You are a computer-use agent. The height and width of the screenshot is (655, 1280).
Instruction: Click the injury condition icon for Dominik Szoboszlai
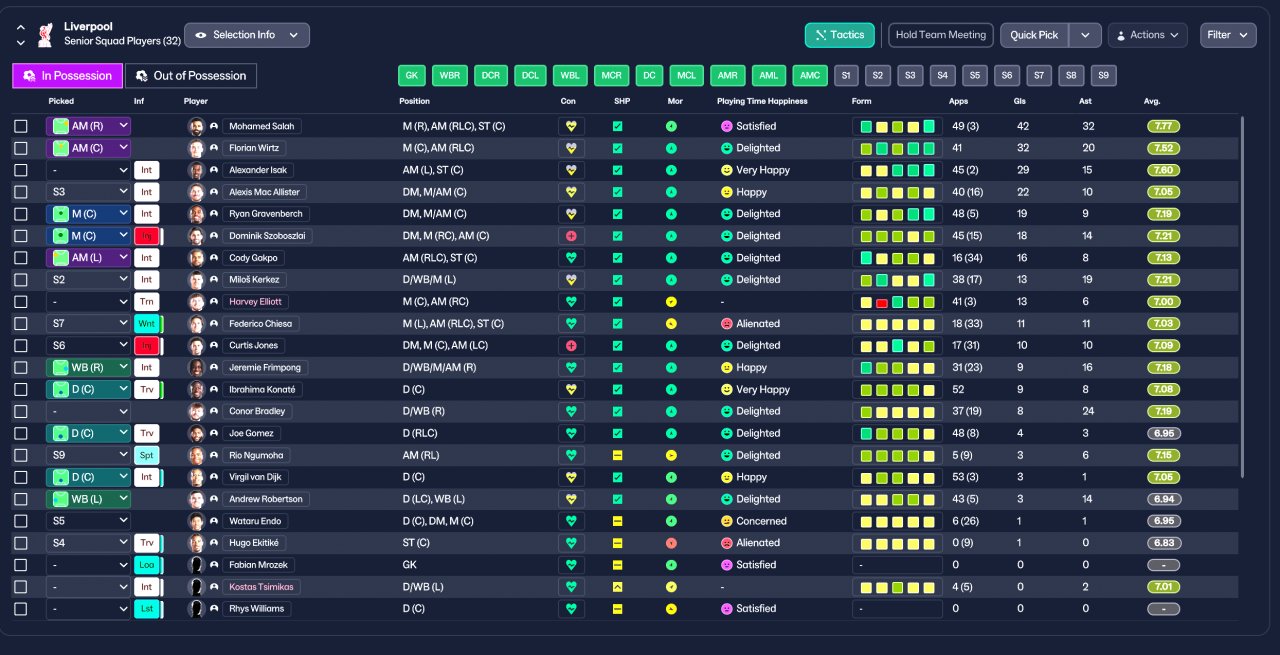pos(571,236)
